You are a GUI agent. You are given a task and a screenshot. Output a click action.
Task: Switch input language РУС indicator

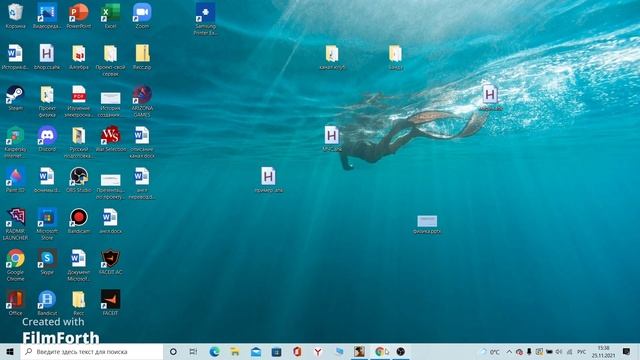tap(581, 351)
